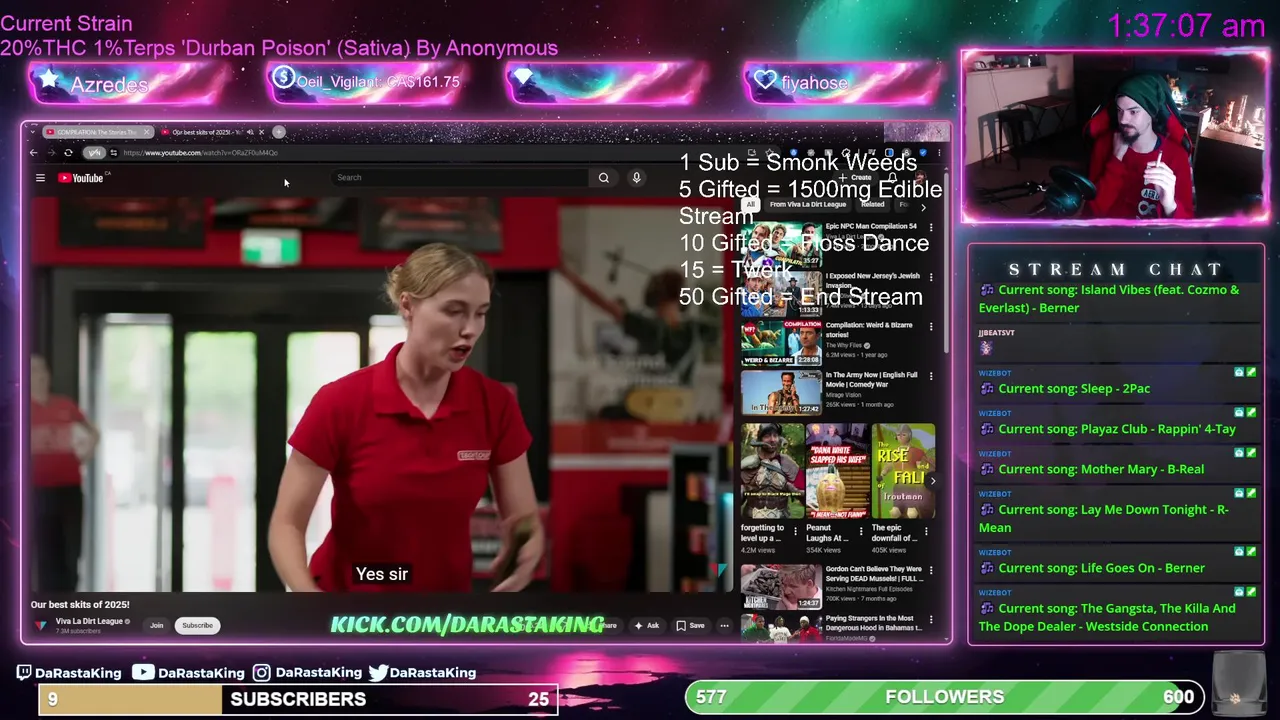1280x720 pixels.
Task: Click the Ask button under video
Action: 647,626
